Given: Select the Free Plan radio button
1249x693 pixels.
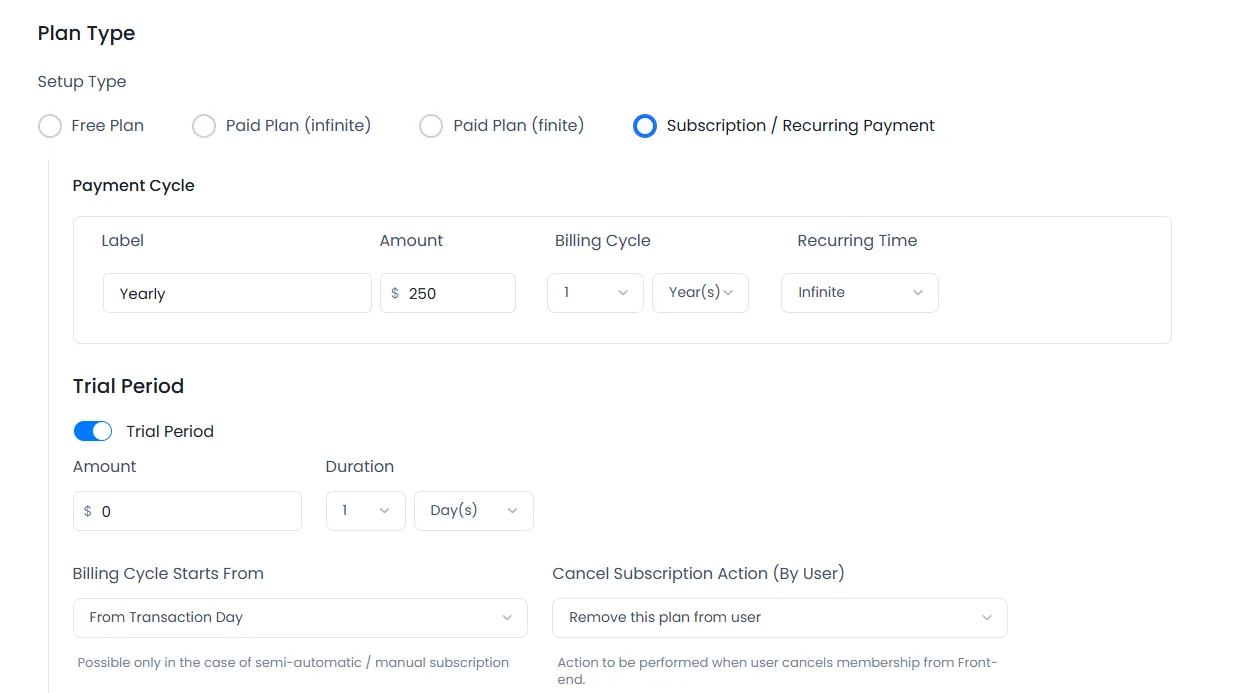Looking at the screenshot, I should [x=50, y=125].
